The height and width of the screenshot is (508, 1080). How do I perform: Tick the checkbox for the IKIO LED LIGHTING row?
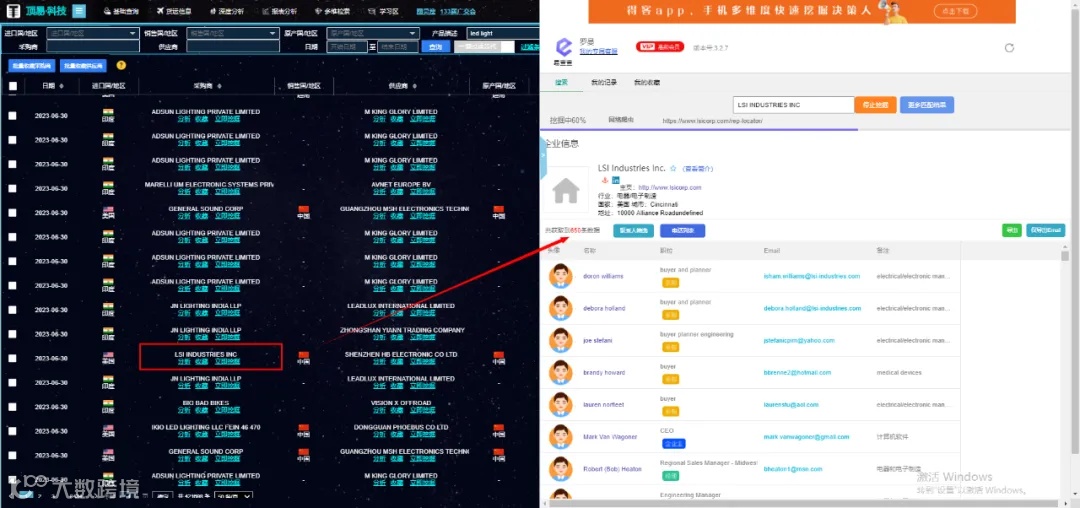[x=12, y=431]
